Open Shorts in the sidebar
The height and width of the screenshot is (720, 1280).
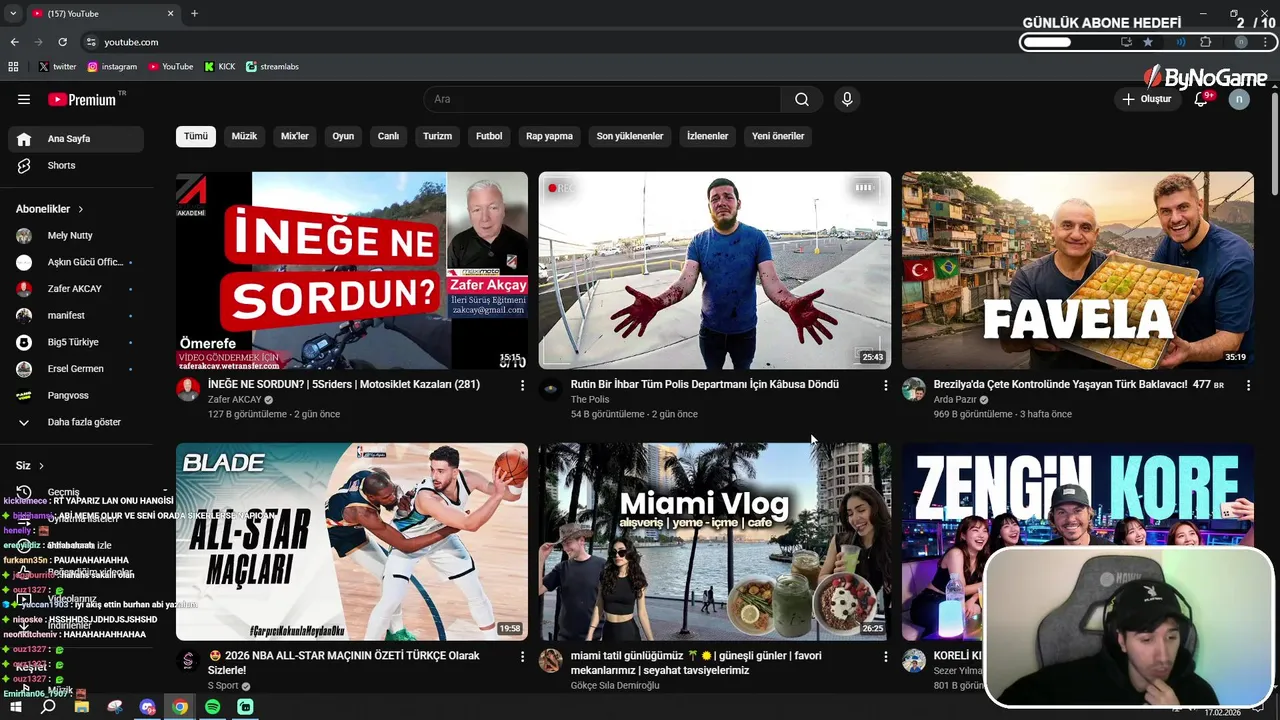76,166
